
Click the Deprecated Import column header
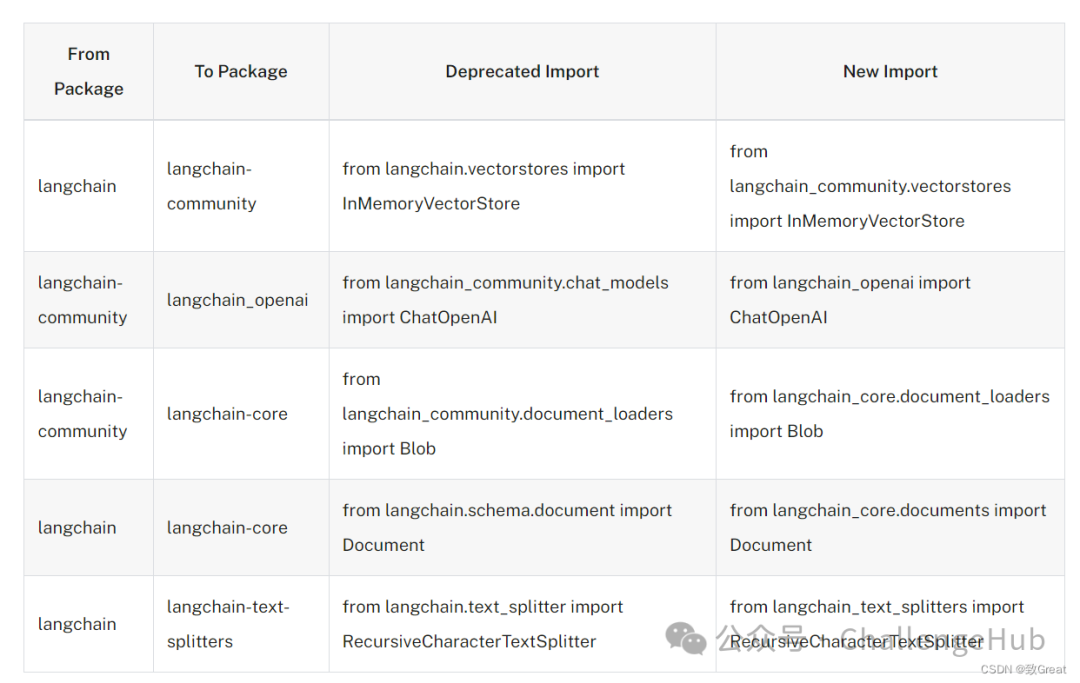coord(522,72)
